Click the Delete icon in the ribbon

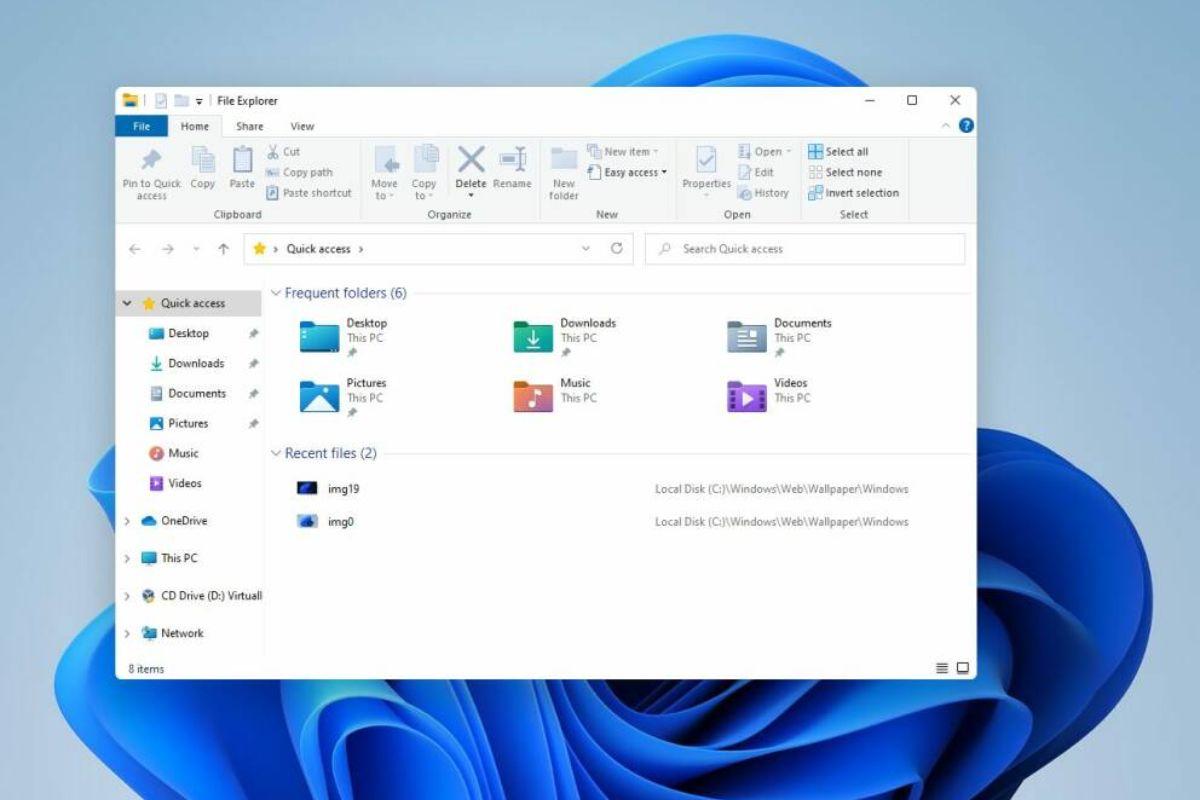470,160
